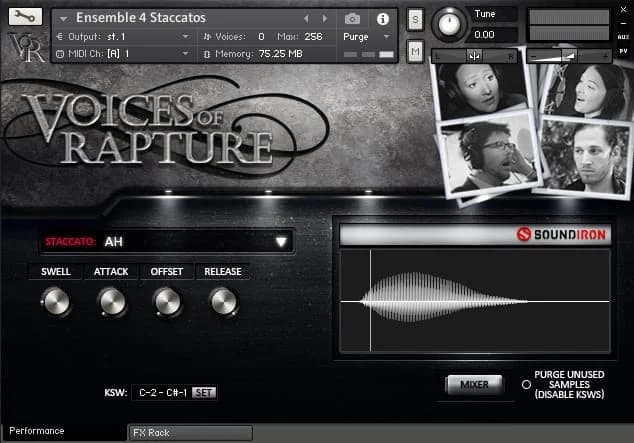Show instrument info with the i icon
The height and width of the screenshot is (443, 634).
[383, 19]
